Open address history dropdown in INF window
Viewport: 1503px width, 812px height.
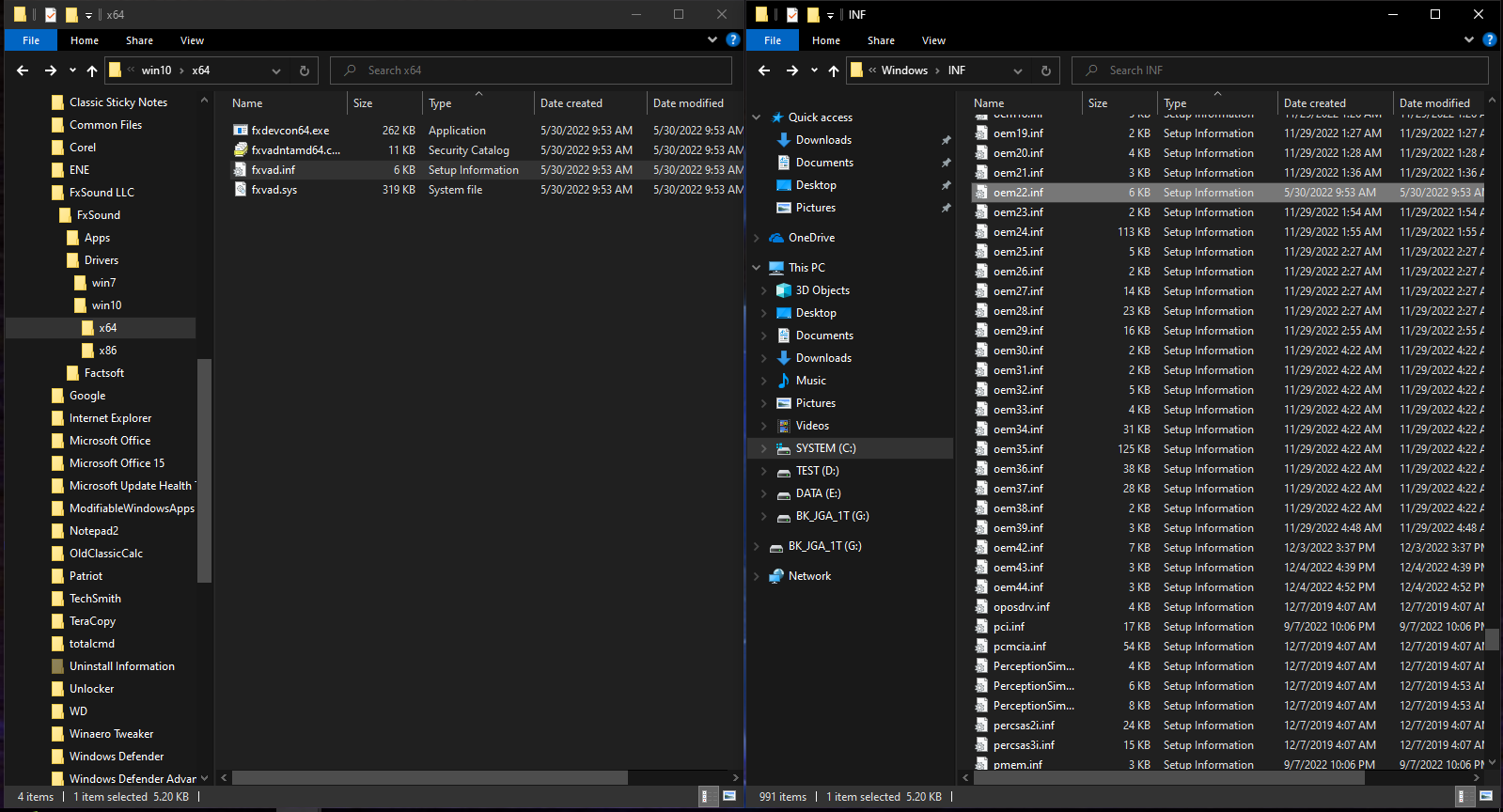[1018, 70]
